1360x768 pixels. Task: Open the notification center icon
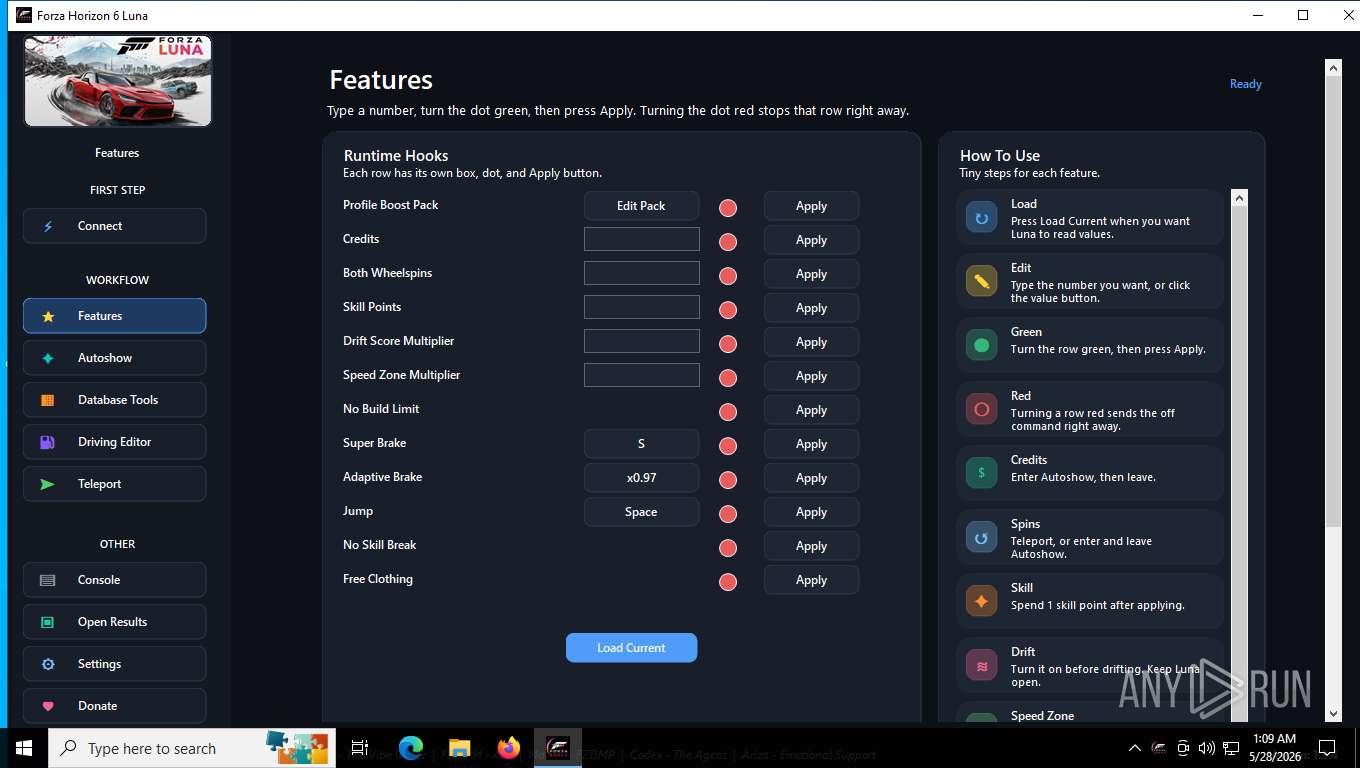[1327, 748]
